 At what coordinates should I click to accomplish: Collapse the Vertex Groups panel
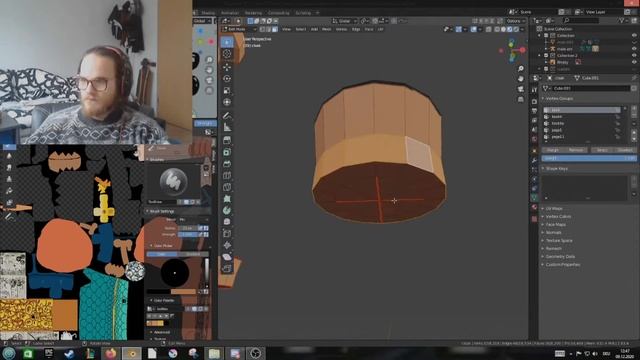click(x=558, y=98)
